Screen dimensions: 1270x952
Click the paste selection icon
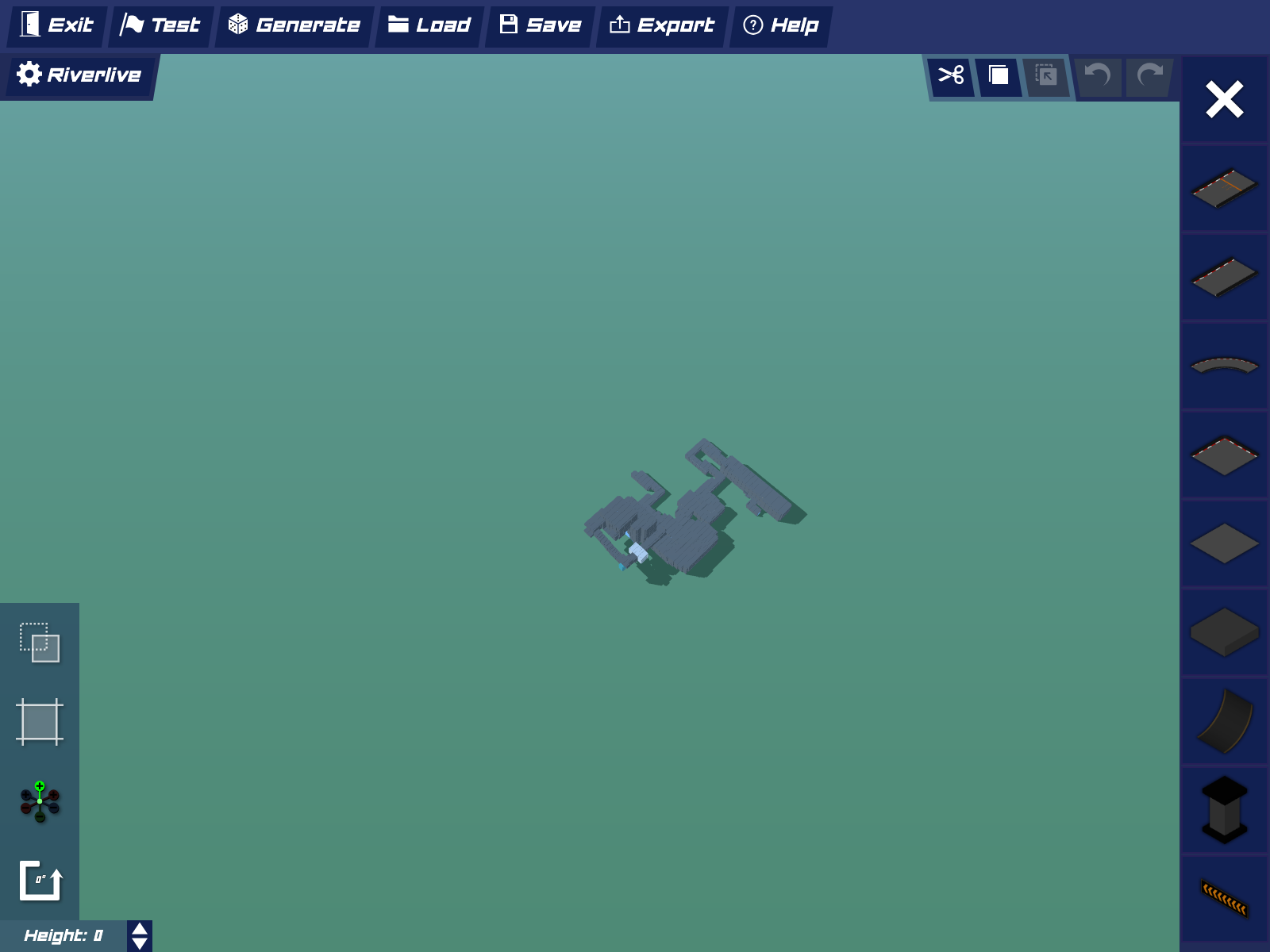click(1046, 76)
